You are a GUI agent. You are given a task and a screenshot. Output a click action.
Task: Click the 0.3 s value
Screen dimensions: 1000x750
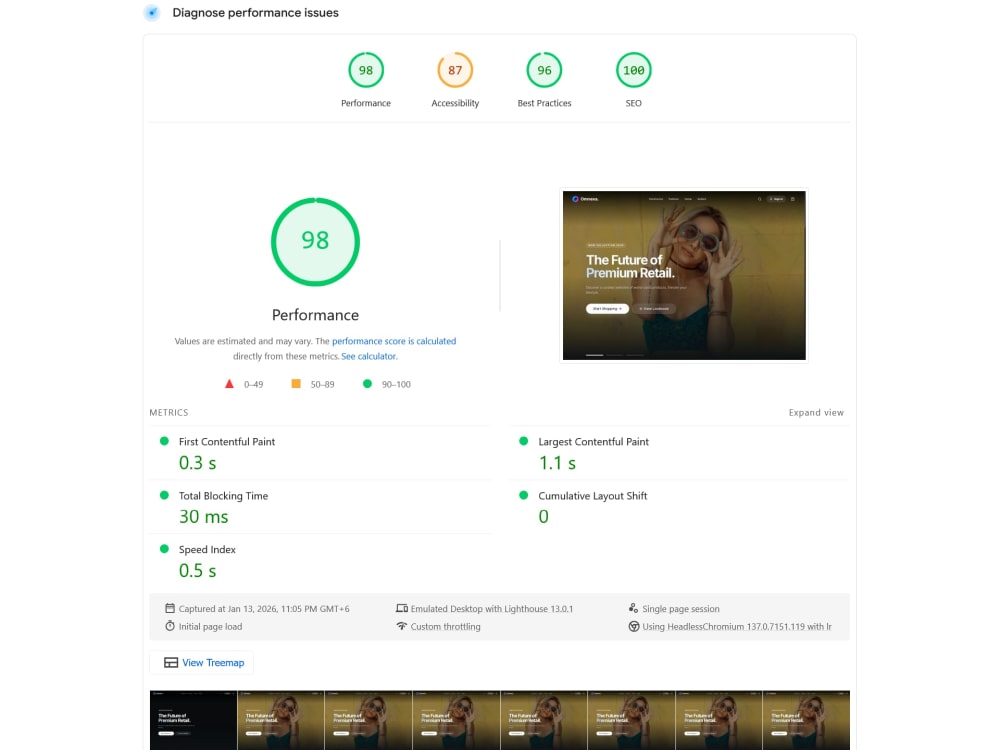[197, 463]
